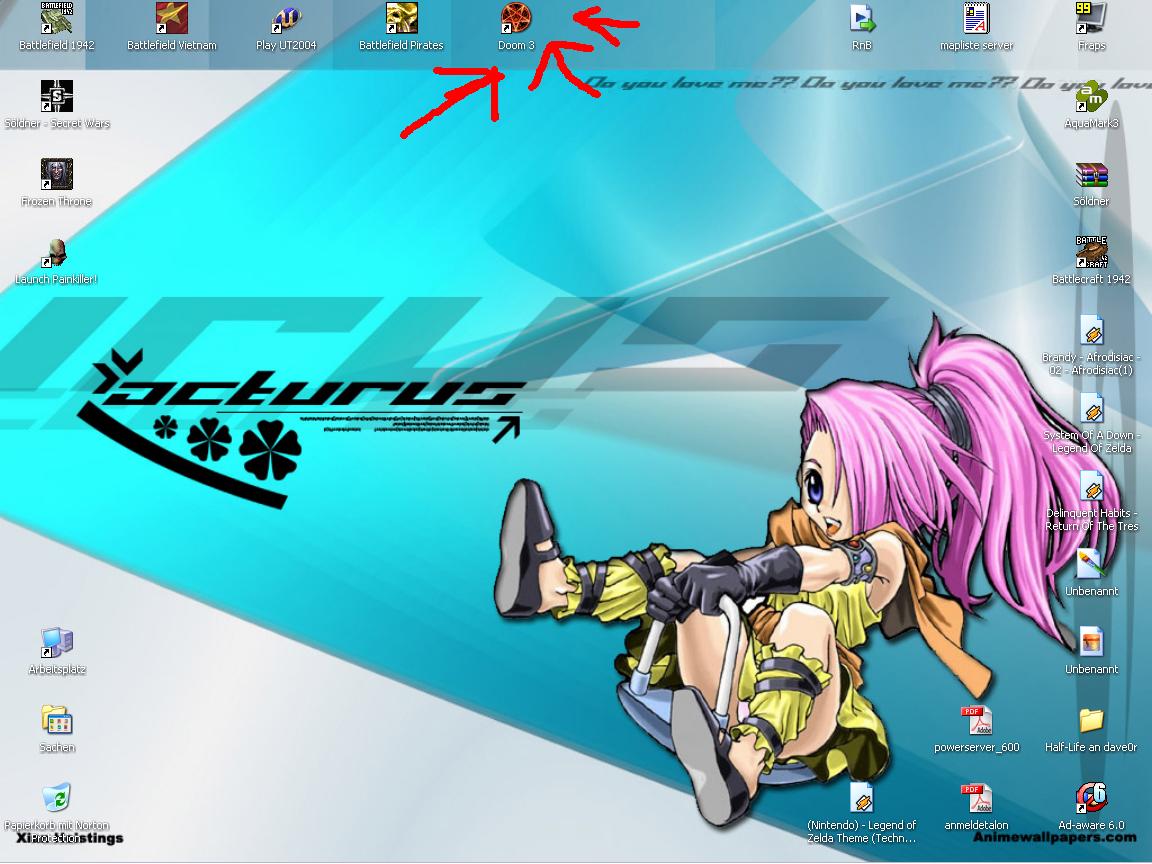Open the Battlecraft 1942 icon
The image size is (1152, 864).
point(1091,252)
